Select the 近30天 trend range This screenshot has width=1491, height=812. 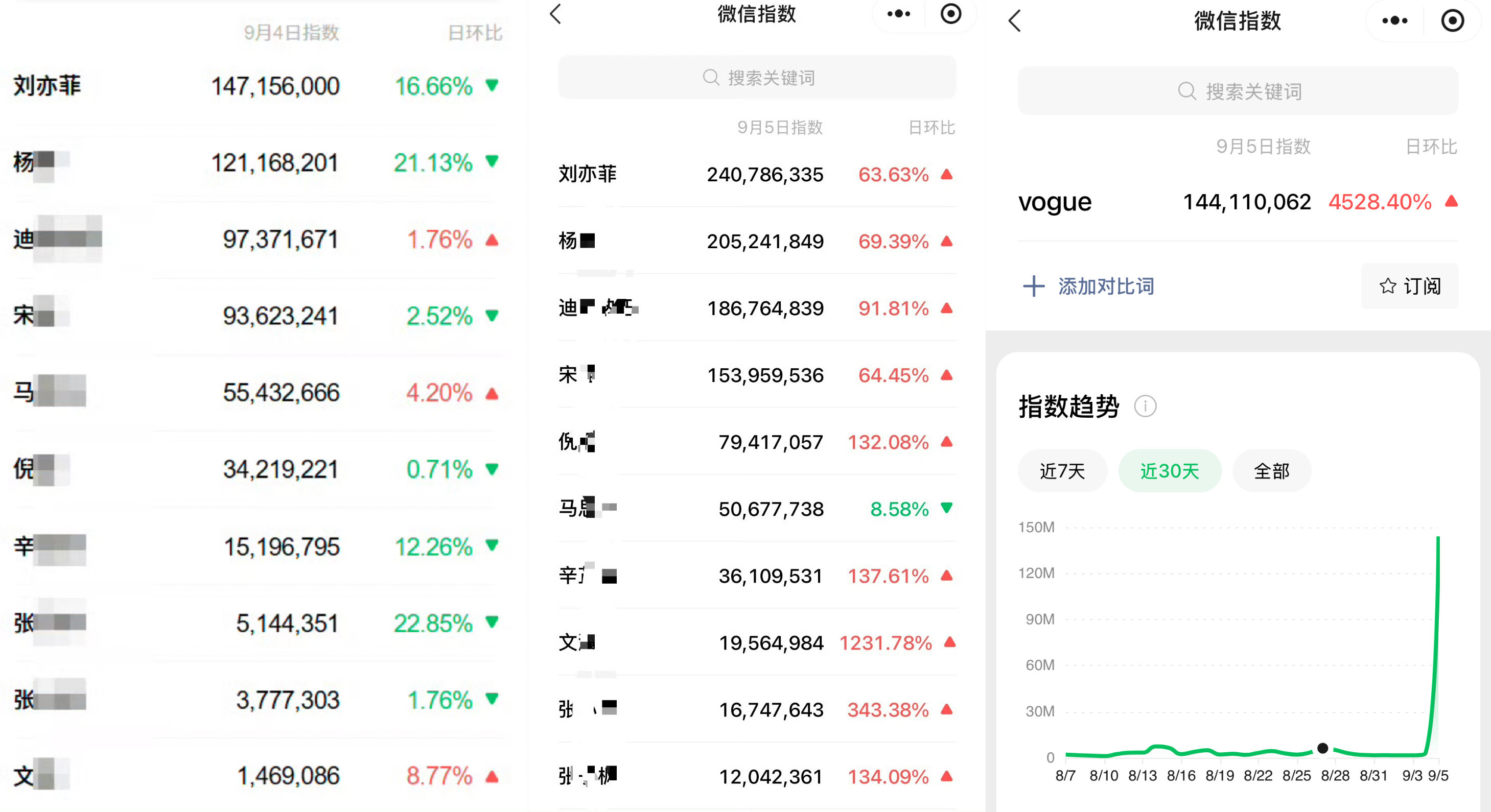tap(1170, 471)
